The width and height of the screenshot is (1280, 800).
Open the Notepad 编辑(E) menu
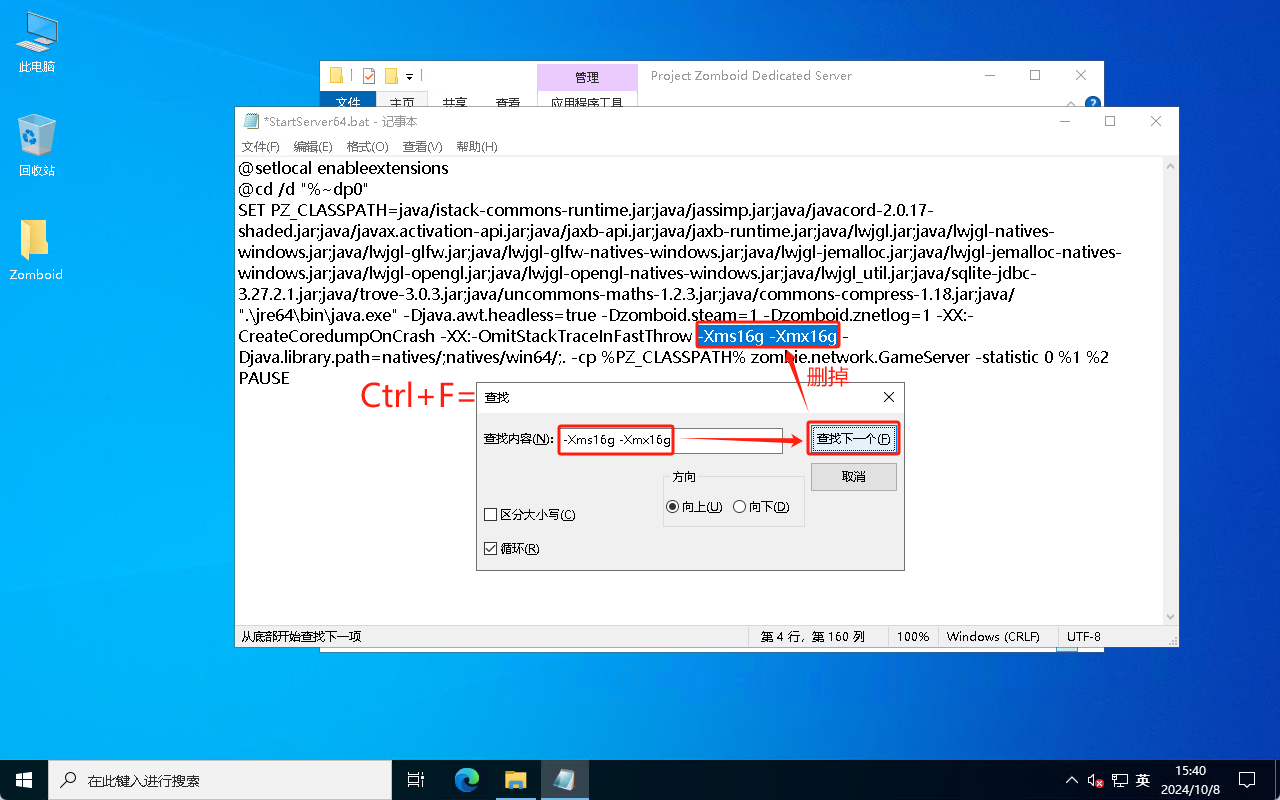tap(313, 146)
